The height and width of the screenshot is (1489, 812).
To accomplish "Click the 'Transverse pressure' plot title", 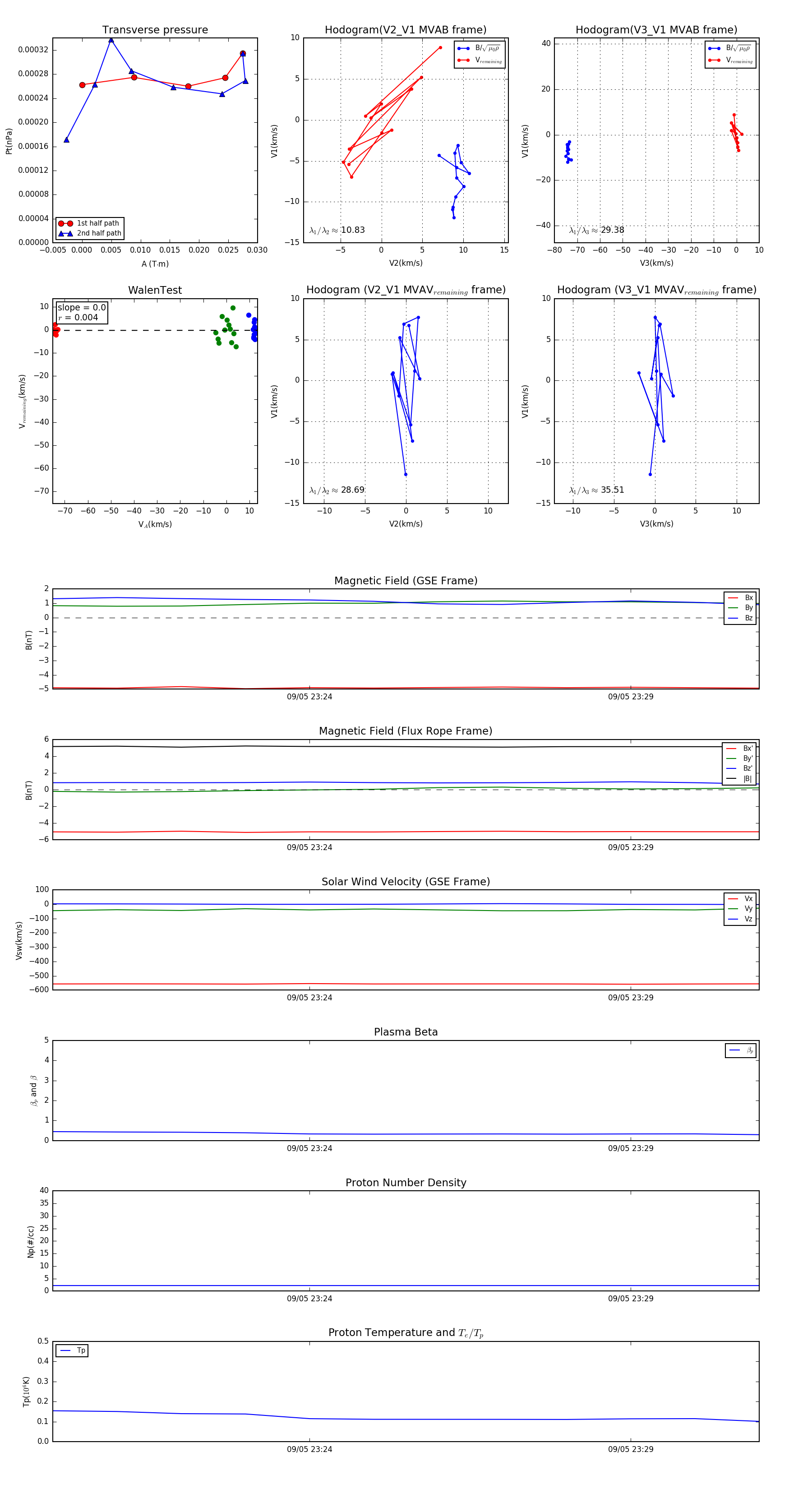I will click(x=155, y=30).
